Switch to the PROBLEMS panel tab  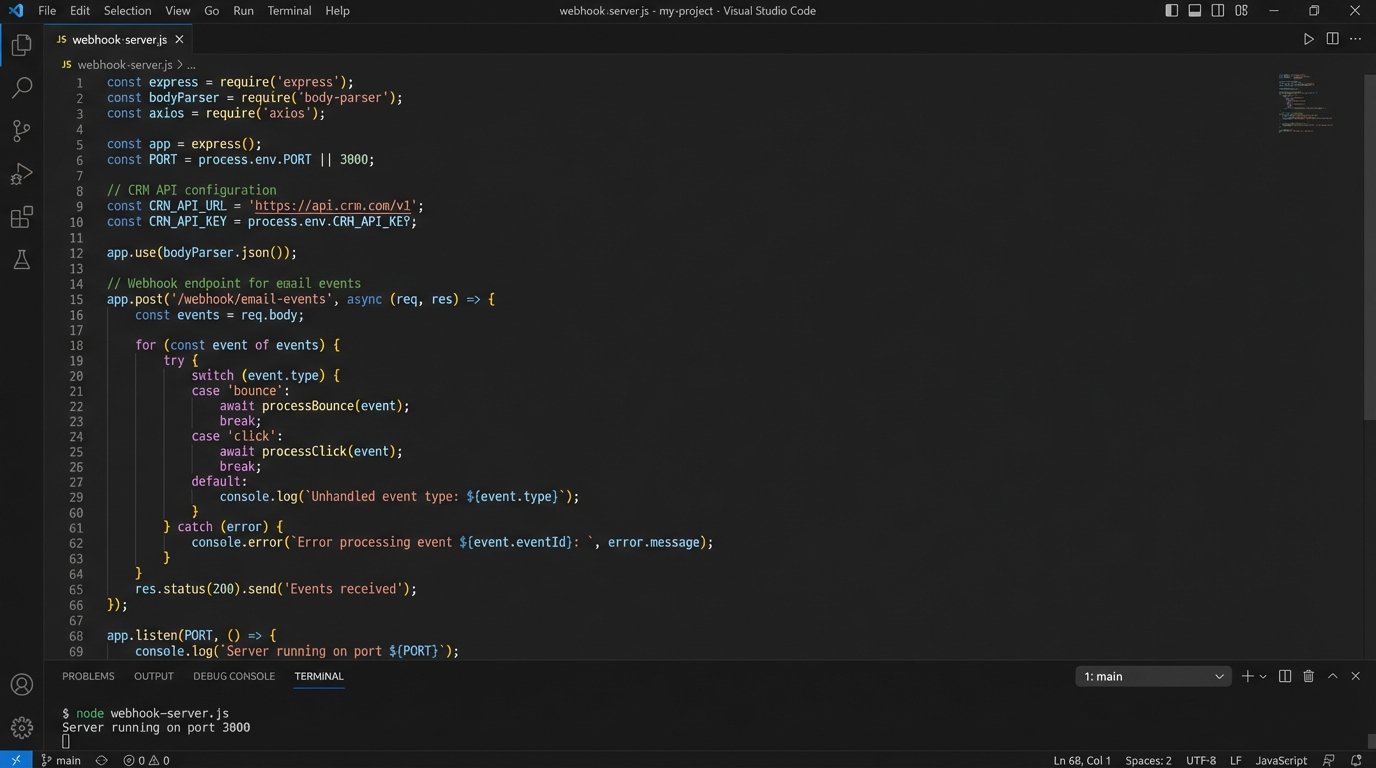(x=88, y=677)
